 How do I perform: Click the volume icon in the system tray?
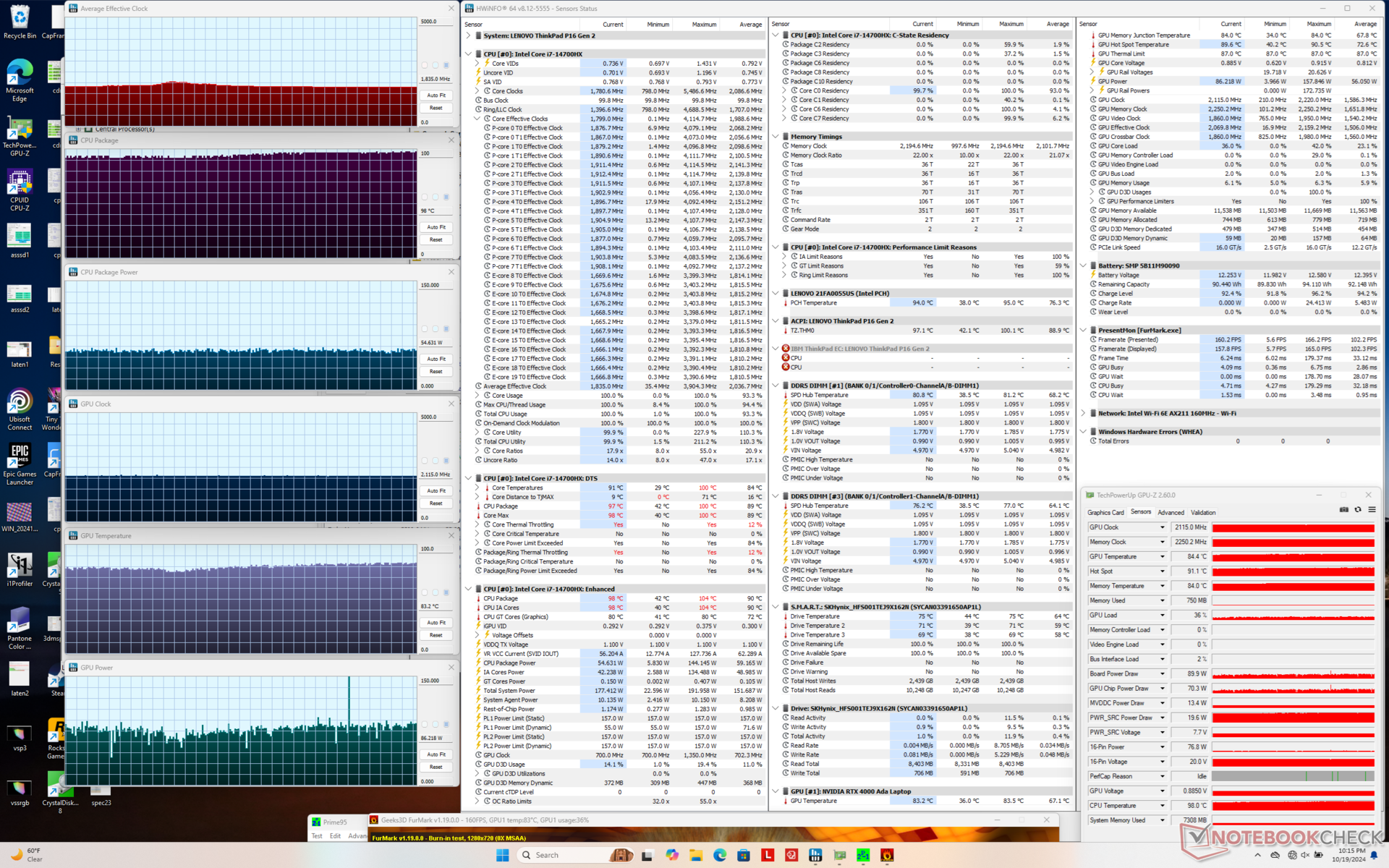(1305, 855)
